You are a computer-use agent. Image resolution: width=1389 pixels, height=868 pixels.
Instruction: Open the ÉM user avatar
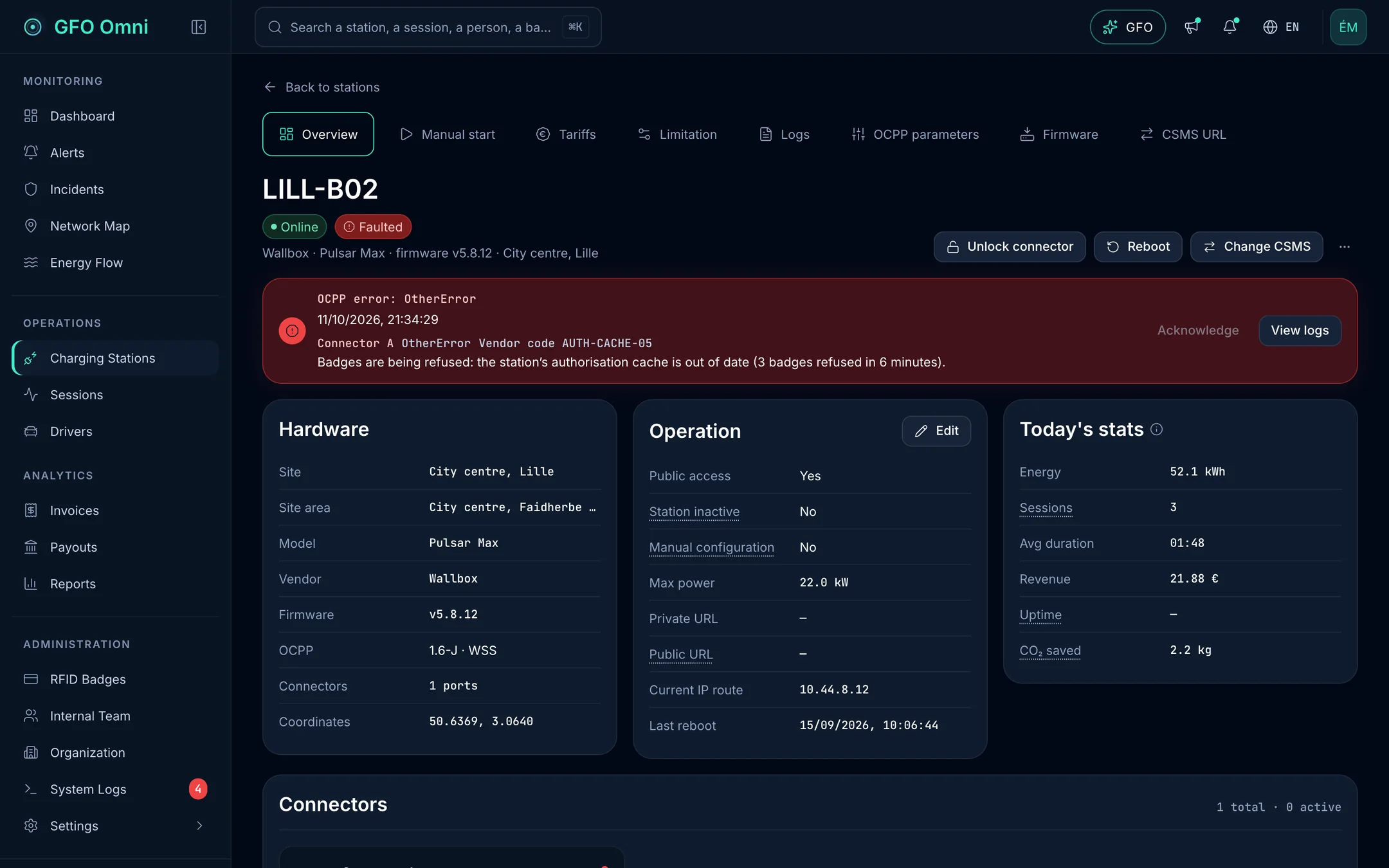[x=1348, y=27]
